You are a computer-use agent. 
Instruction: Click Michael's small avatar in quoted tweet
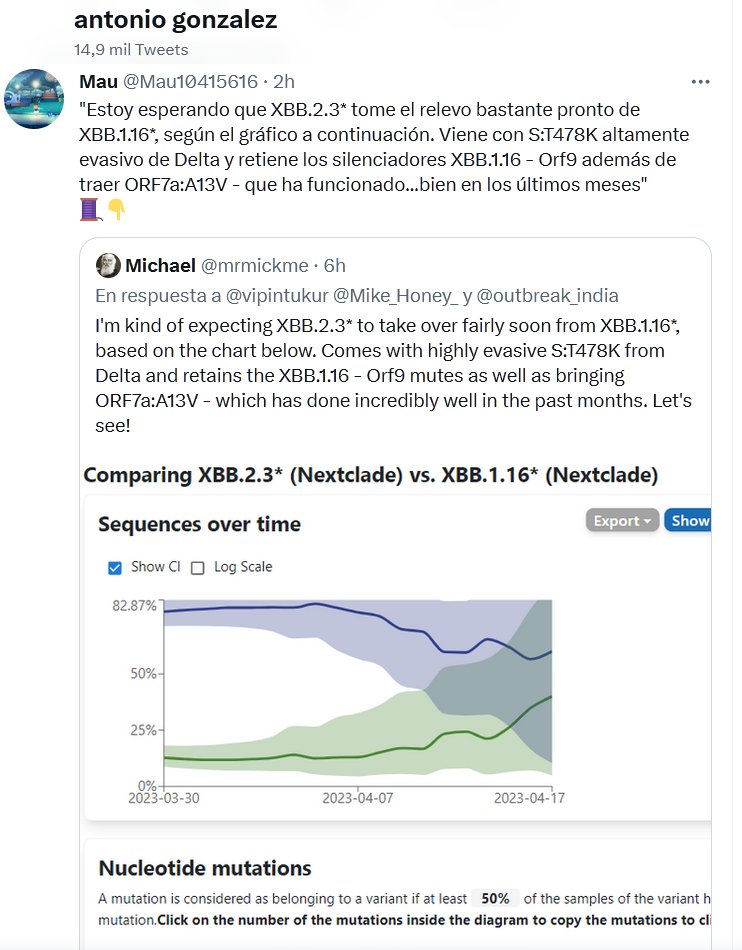(x=108, y=265)
